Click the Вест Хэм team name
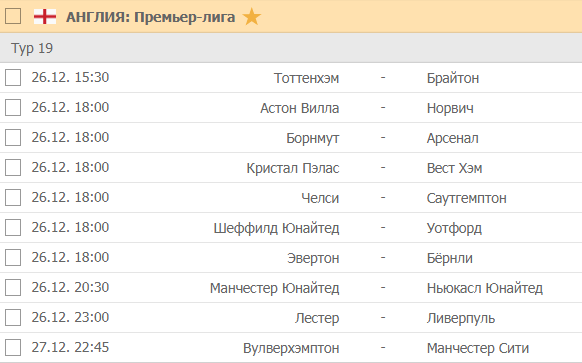The width and height of the screenshot is (582, 363). [x=454, y=168]
